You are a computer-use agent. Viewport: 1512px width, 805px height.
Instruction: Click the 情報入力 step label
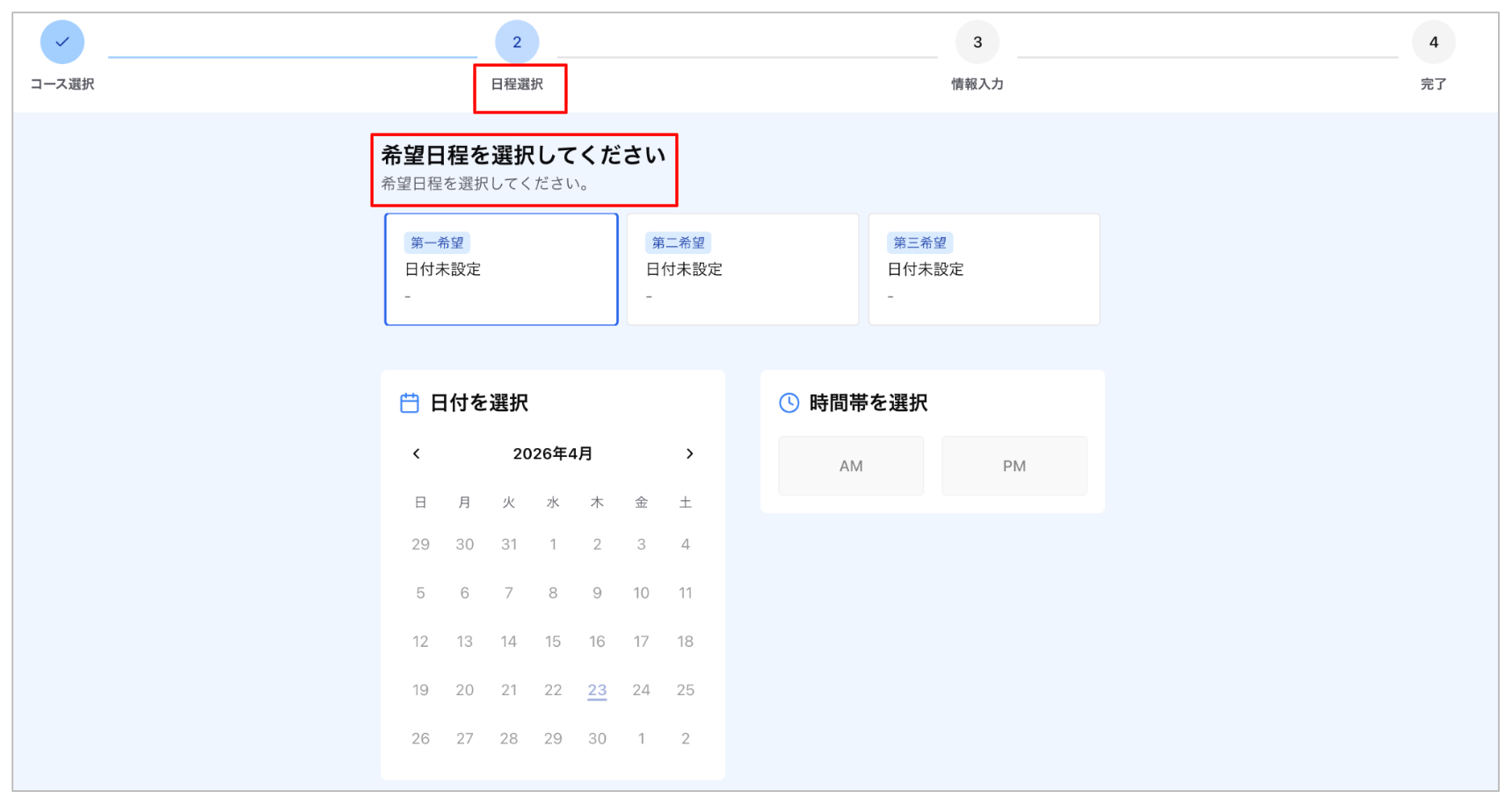point(977,83)
